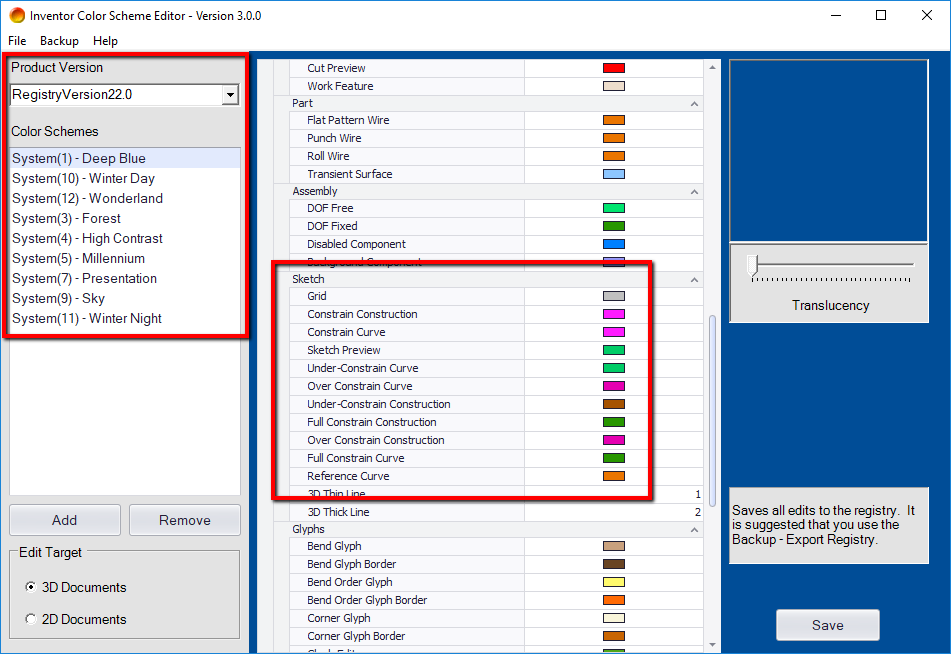Click the Transient Surface color swatch
The height and width of the screenshot is (654, 951).
point(614,174)
